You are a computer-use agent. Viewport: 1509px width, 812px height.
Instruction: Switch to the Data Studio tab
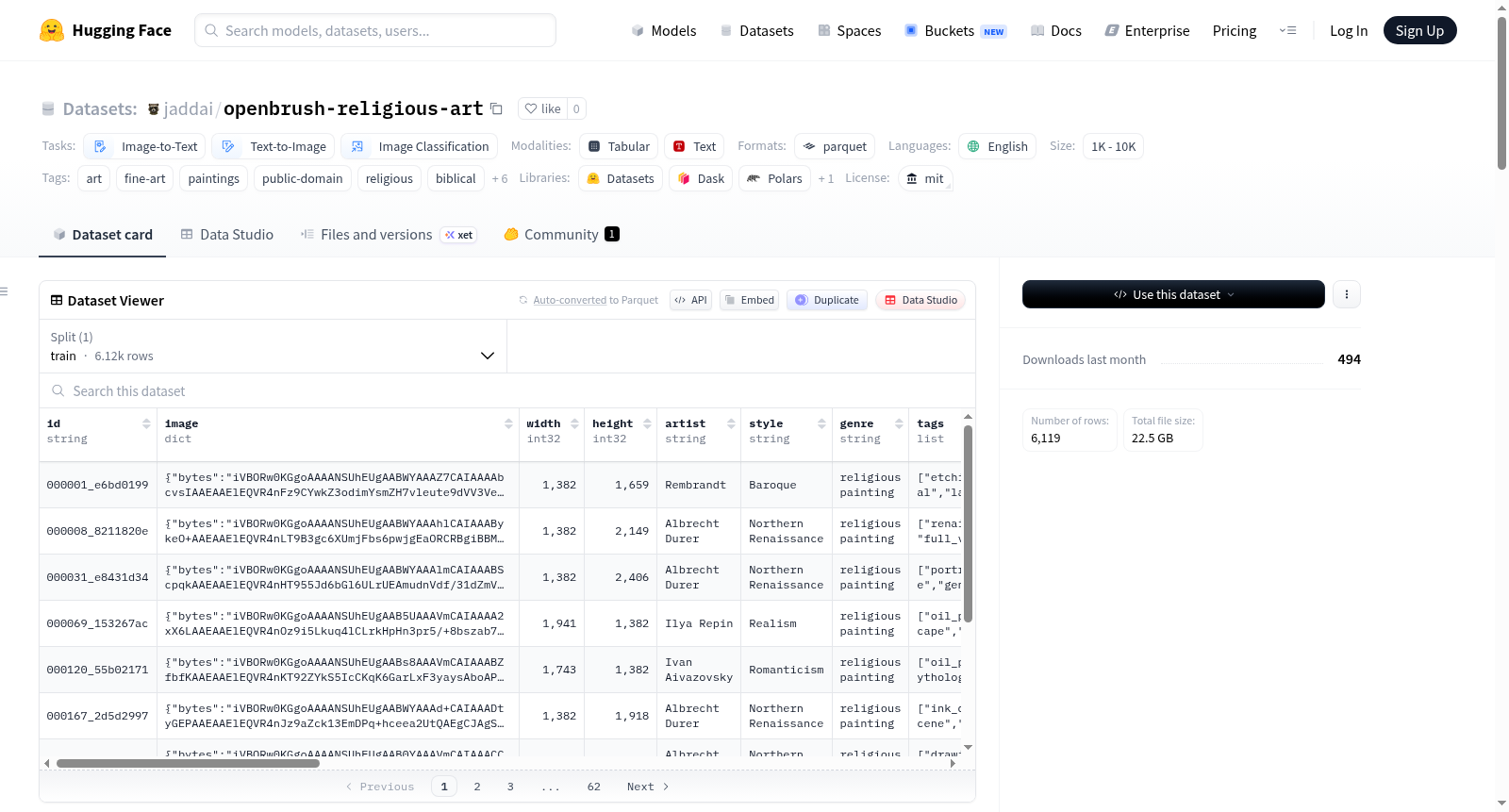click(x=227, y=235)
